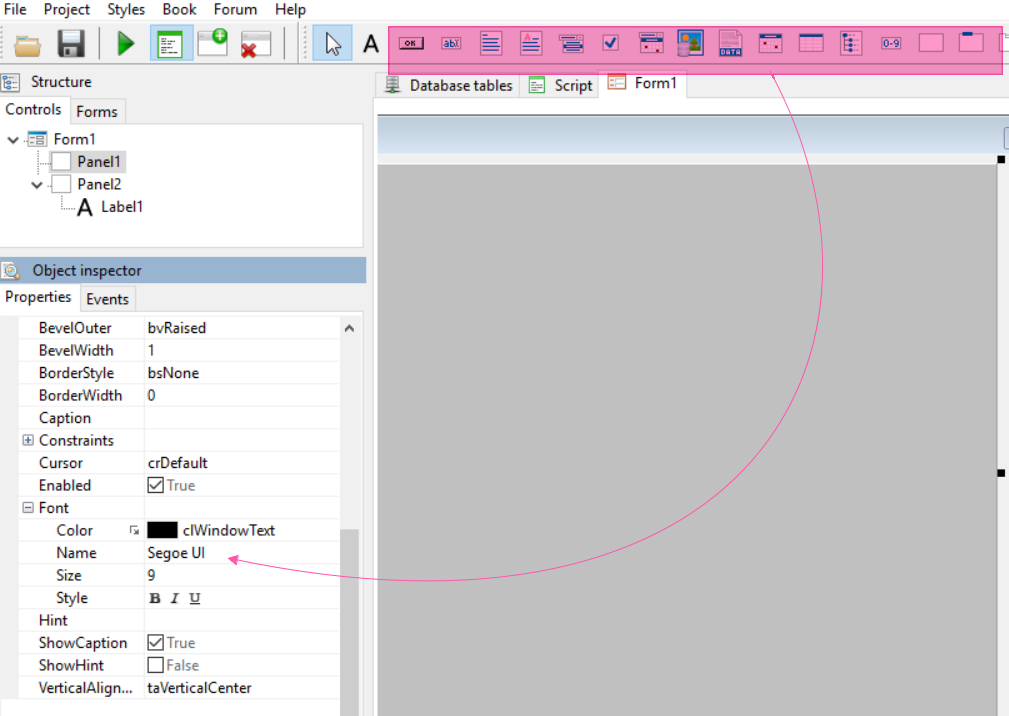Viewport: 1009px width, 716px height.
Task: Collapse the Font property group
Action: point(28,508)
